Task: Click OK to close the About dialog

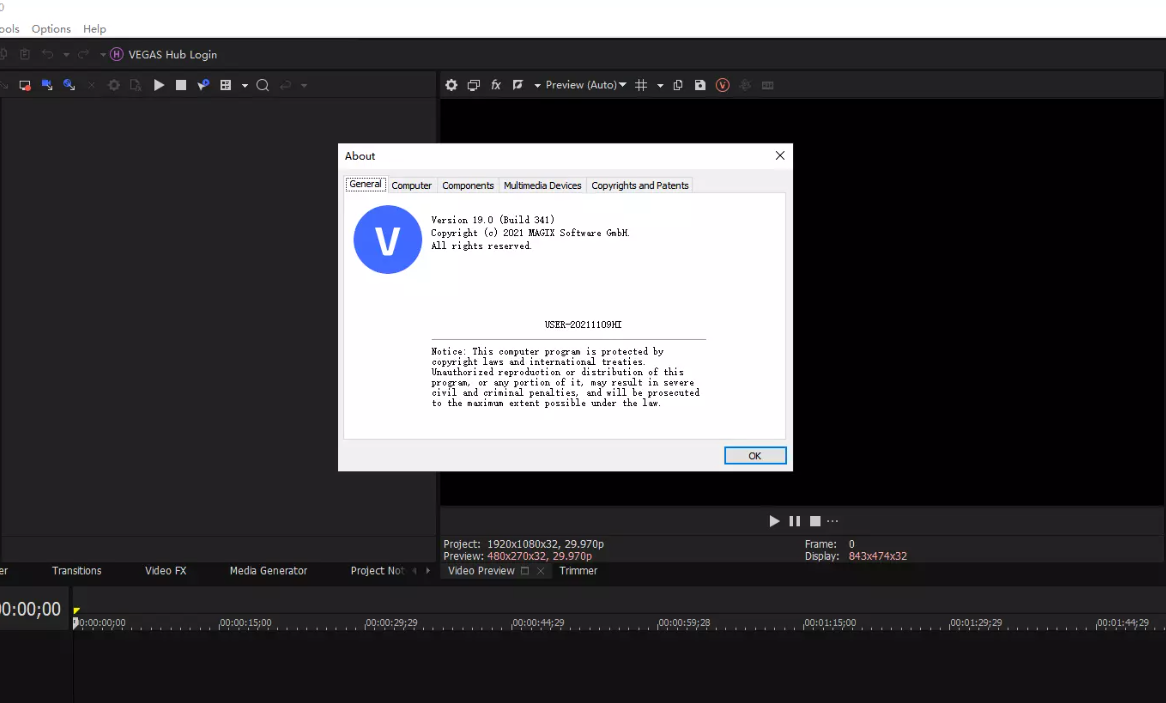Action: (x=755, y=455)
